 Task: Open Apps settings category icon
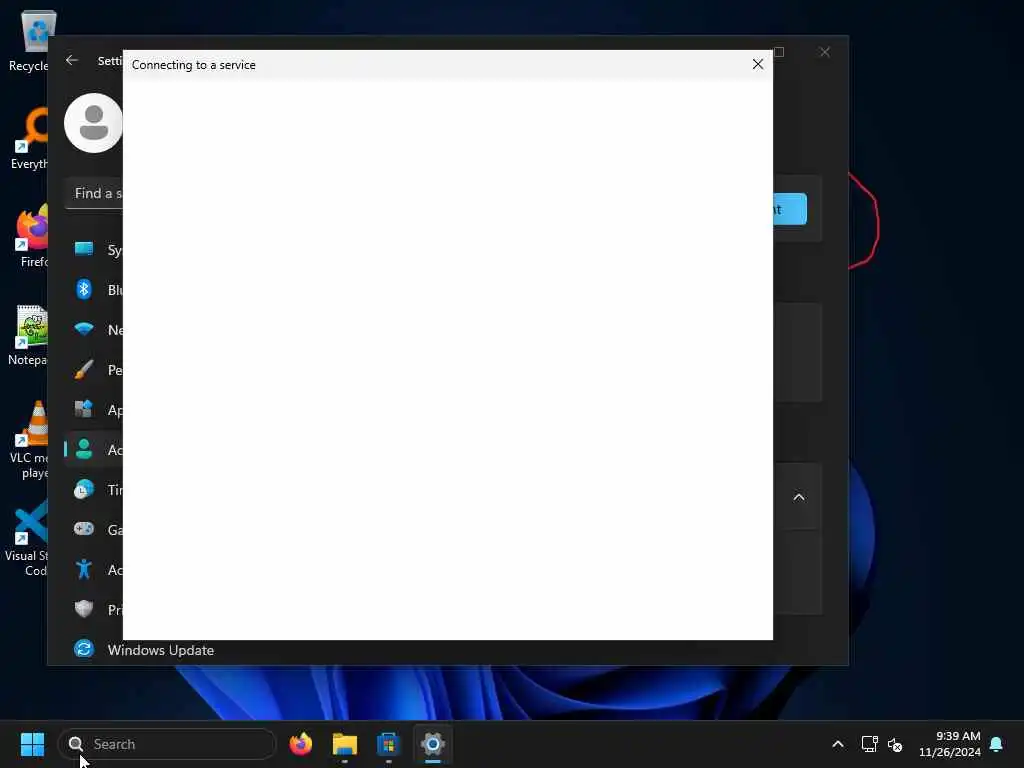pos(84,409)
